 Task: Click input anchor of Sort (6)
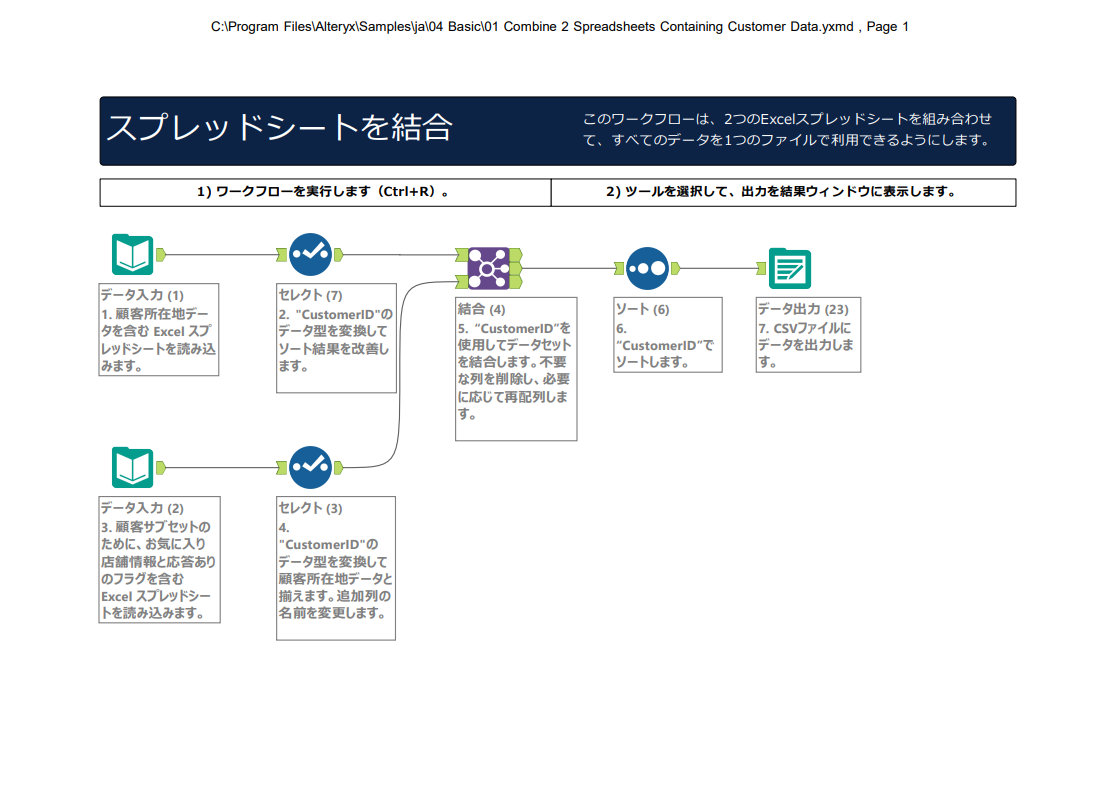(x=619, y=269)
